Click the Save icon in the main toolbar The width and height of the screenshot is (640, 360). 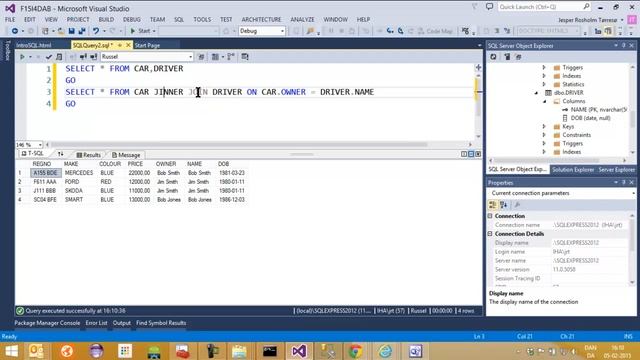71,31
